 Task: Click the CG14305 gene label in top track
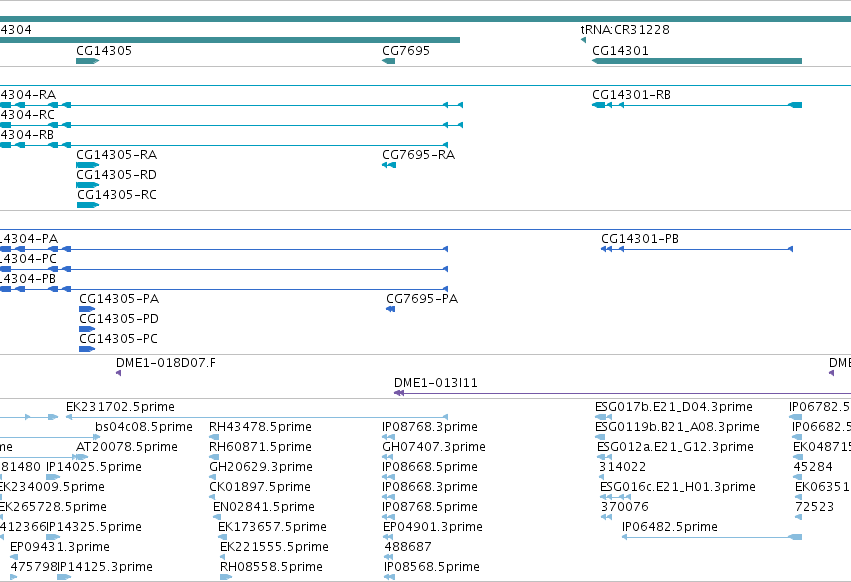point(104,51)
